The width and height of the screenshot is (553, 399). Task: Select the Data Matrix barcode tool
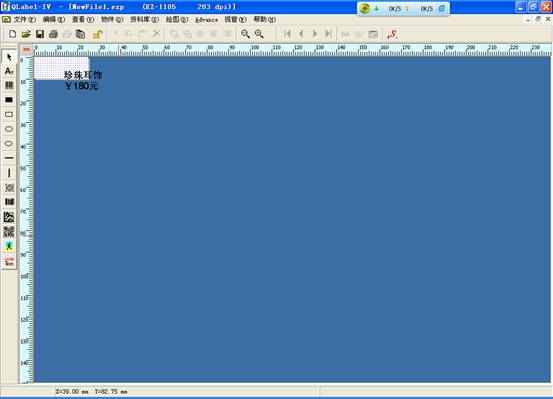click(x=9, y=217)
